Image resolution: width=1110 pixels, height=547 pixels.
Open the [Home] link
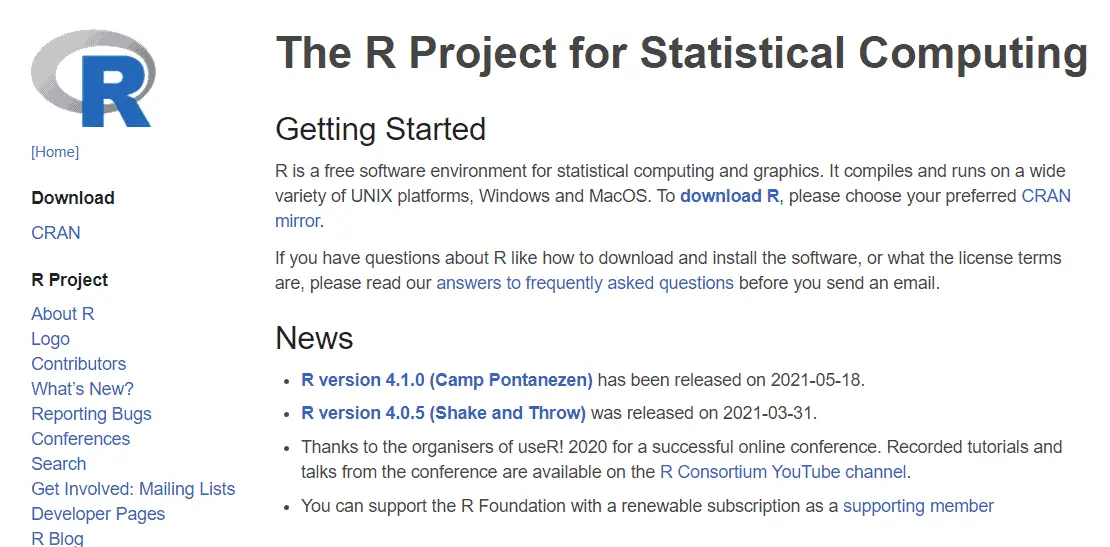pos(55,152)
